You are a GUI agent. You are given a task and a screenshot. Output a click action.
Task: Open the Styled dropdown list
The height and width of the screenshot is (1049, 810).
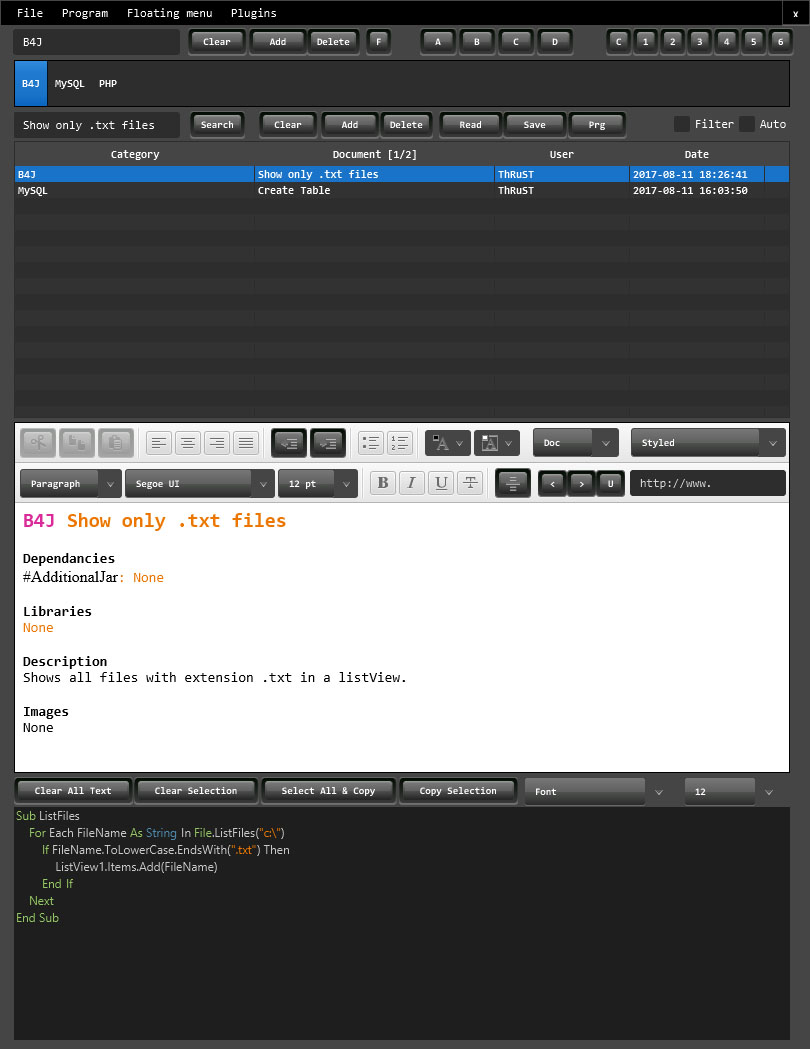(708, 442)
